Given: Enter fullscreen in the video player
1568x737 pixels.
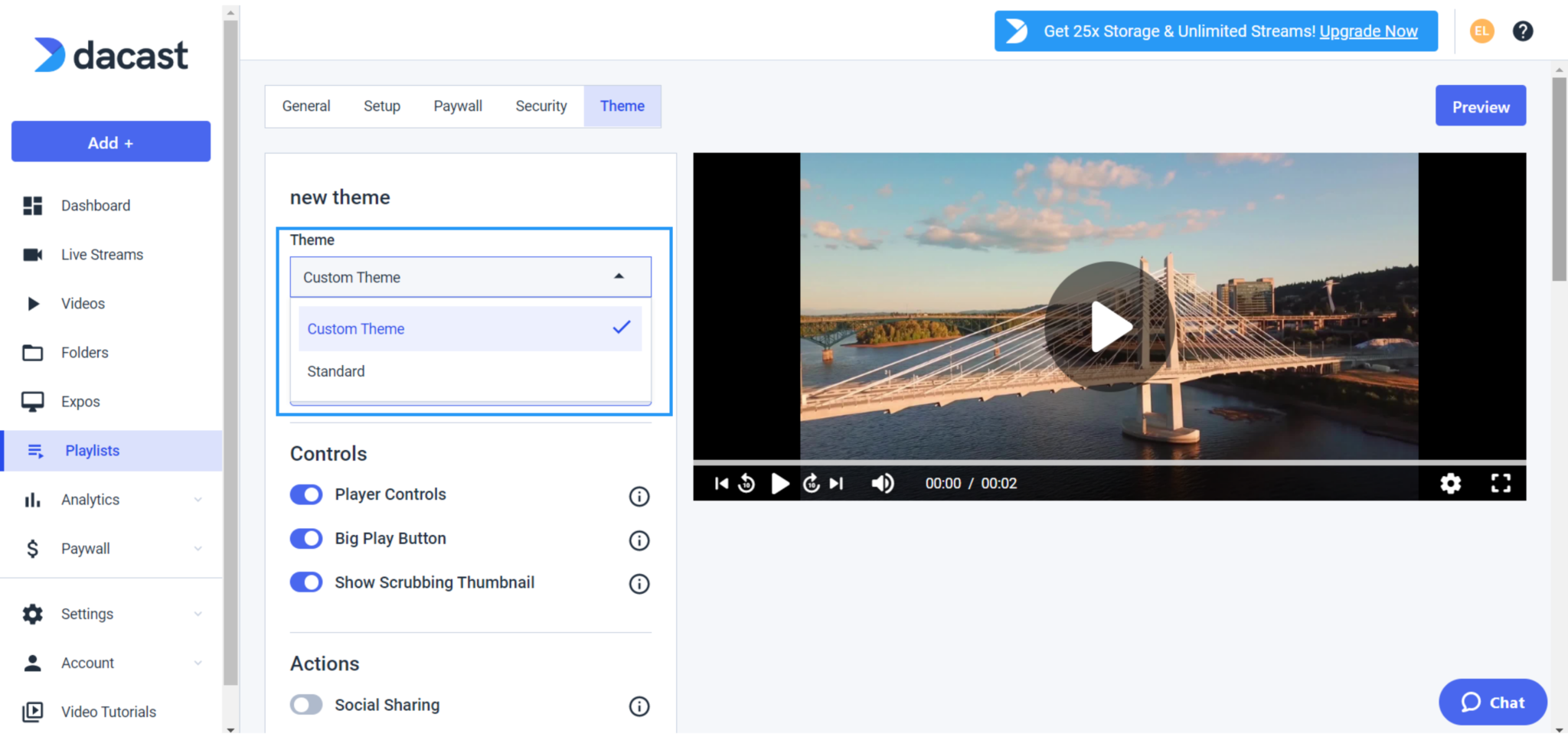Looking at the screenshot, I should (1501, 483).
